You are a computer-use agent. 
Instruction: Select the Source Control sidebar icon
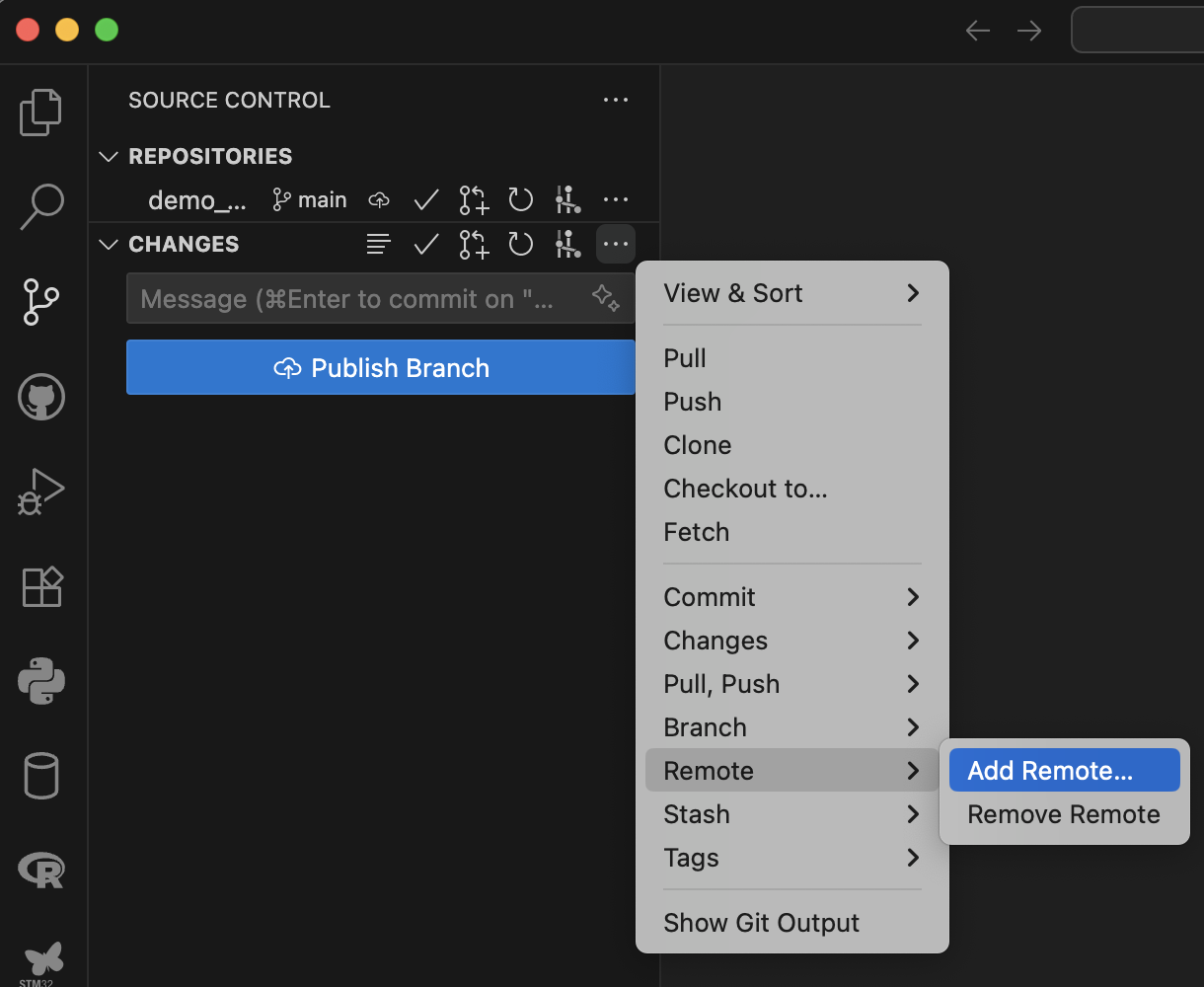point(40,302)
